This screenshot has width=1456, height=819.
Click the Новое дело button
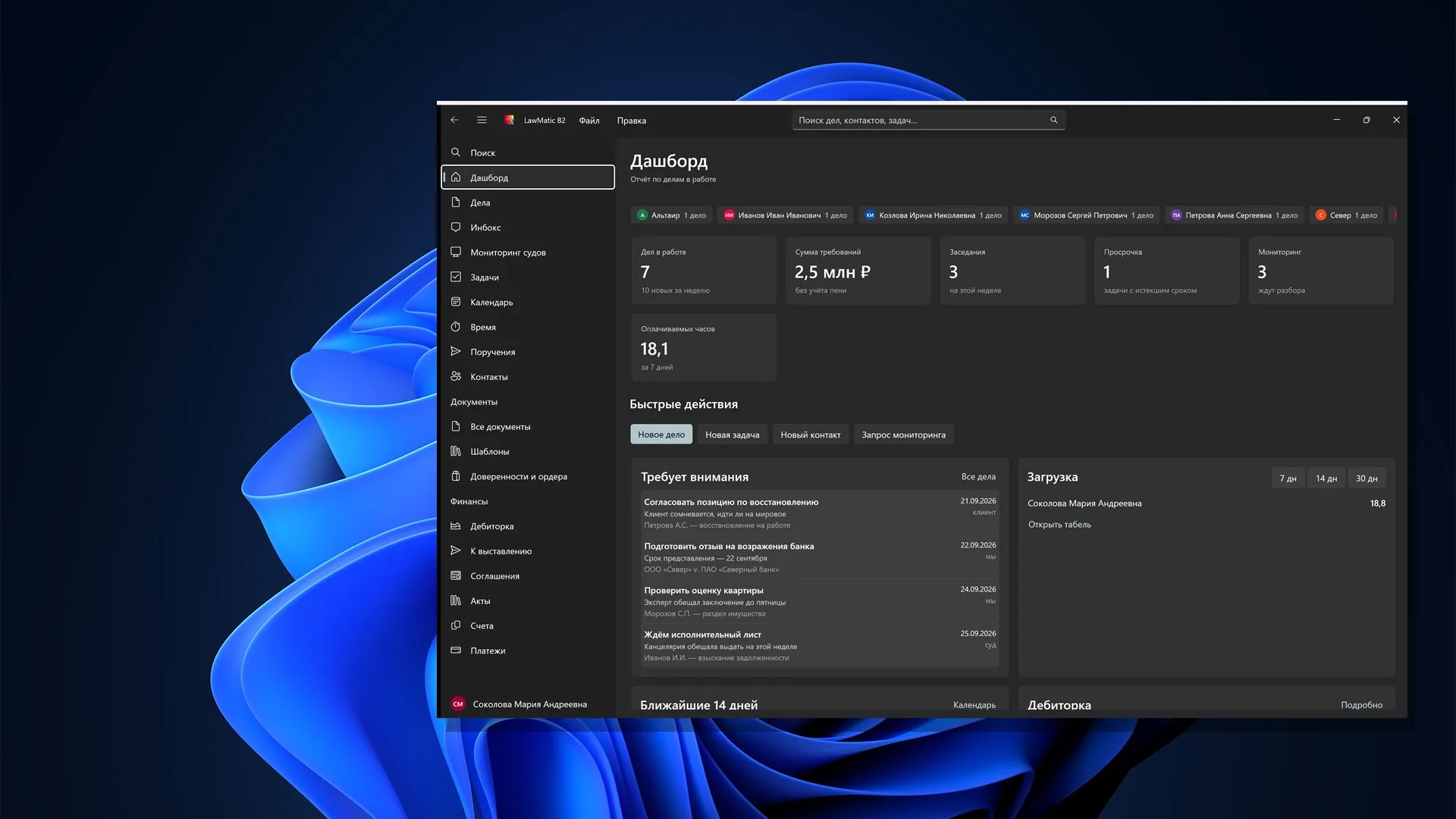click(661, 435)
